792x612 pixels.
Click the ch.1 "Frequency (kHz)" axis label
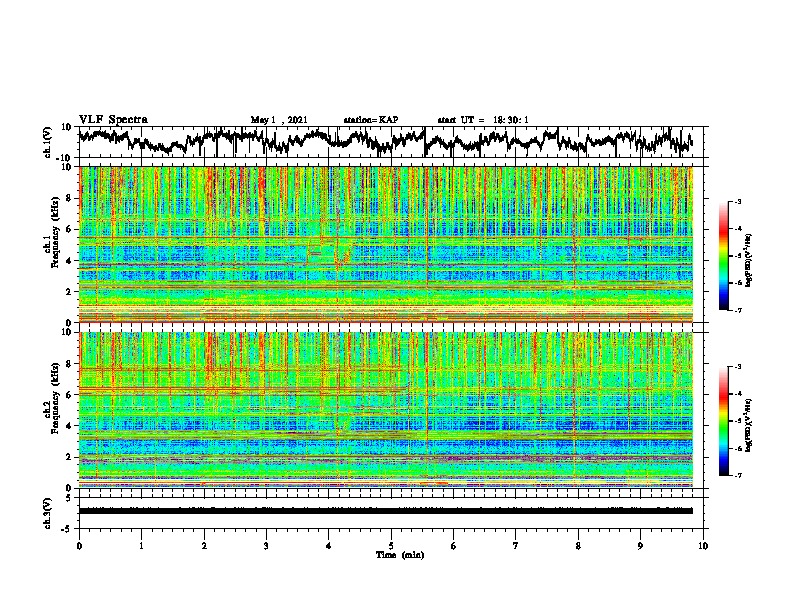(x=55, y=233)
